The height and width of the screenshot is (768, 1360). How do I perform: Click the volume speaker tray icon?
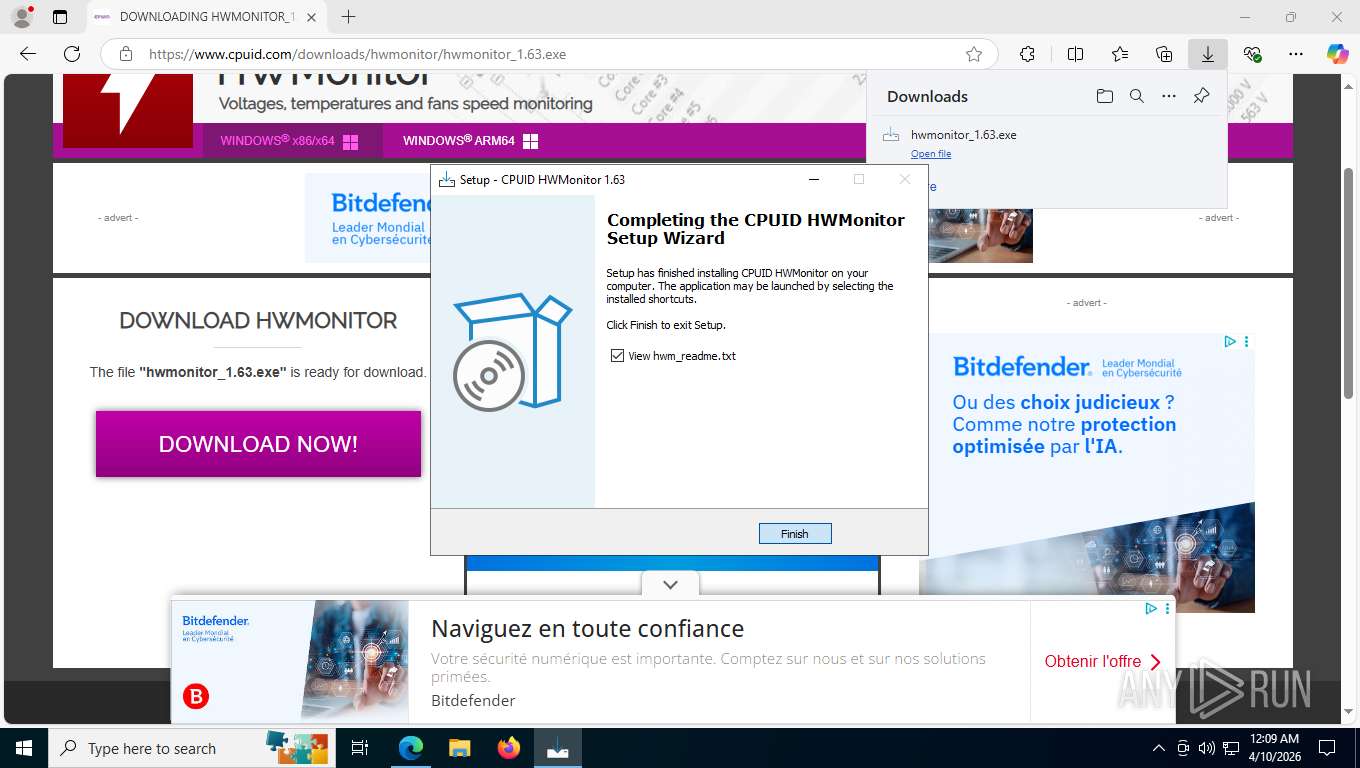(x=1207, y=748)
